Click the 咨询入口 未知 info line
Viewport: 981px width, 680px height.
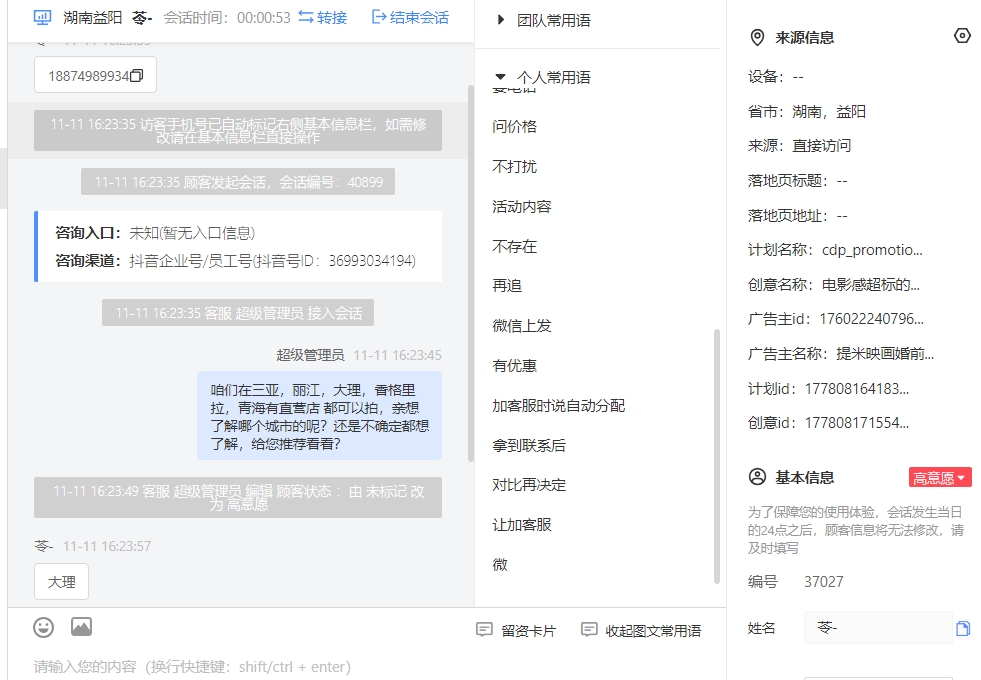pos(155,233)
